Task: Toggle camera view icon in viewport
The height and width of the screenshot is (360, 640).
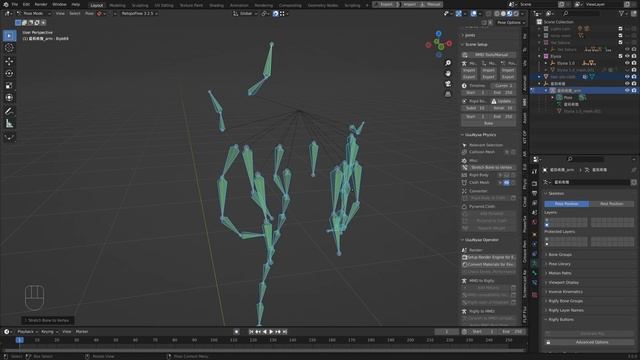Action: 448,84
